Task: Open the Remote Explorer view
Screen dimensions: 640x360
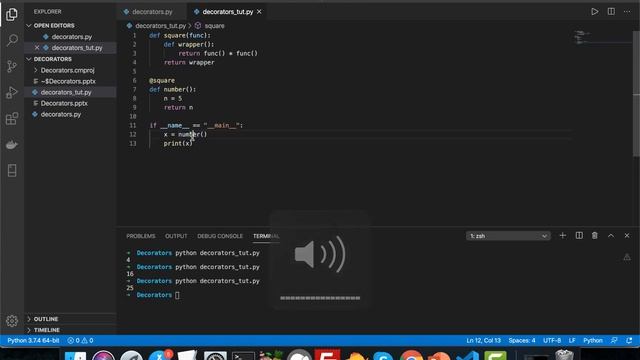Action: coord(12,171)
